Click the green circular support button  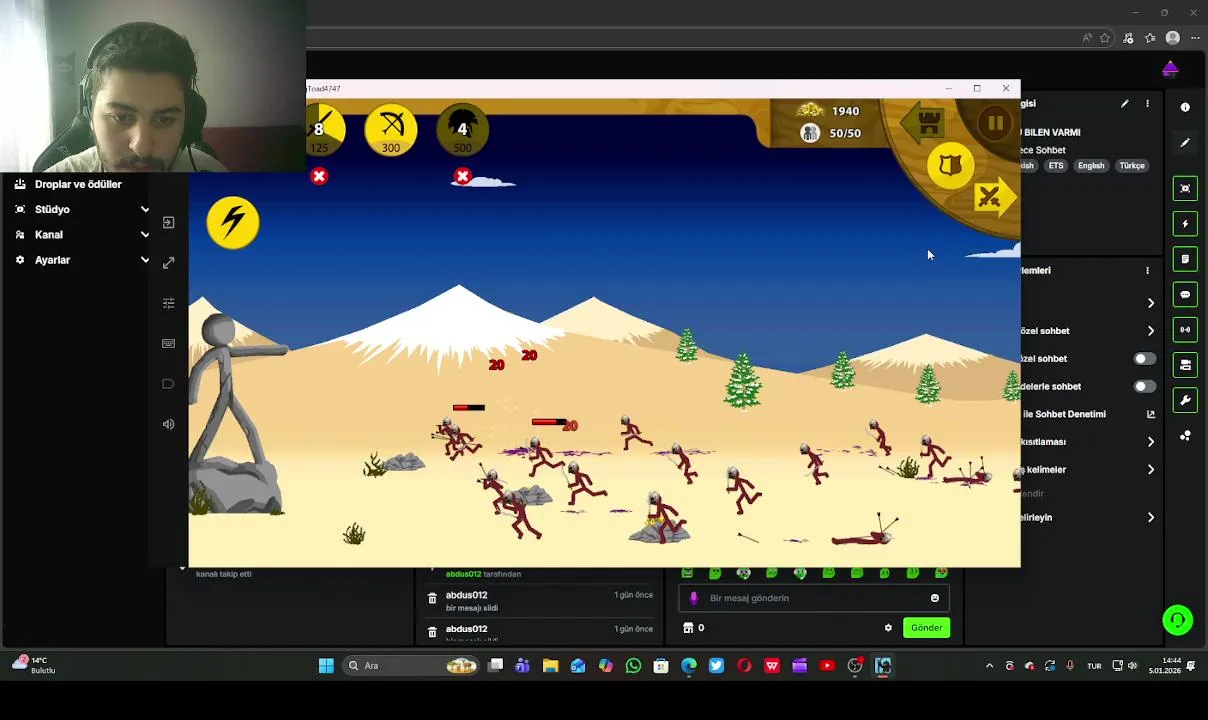1178,620
